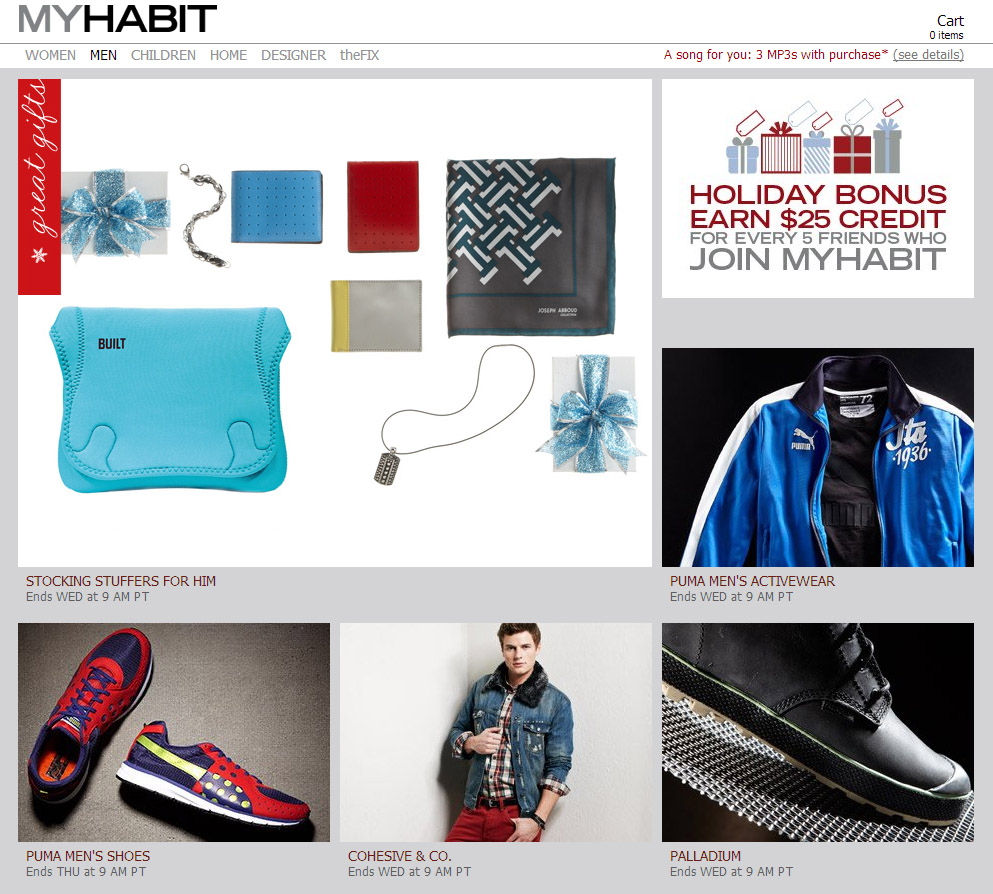Open the Holiday Bonus $25 credit banner
Screen dimensions: 993x894
818,188
